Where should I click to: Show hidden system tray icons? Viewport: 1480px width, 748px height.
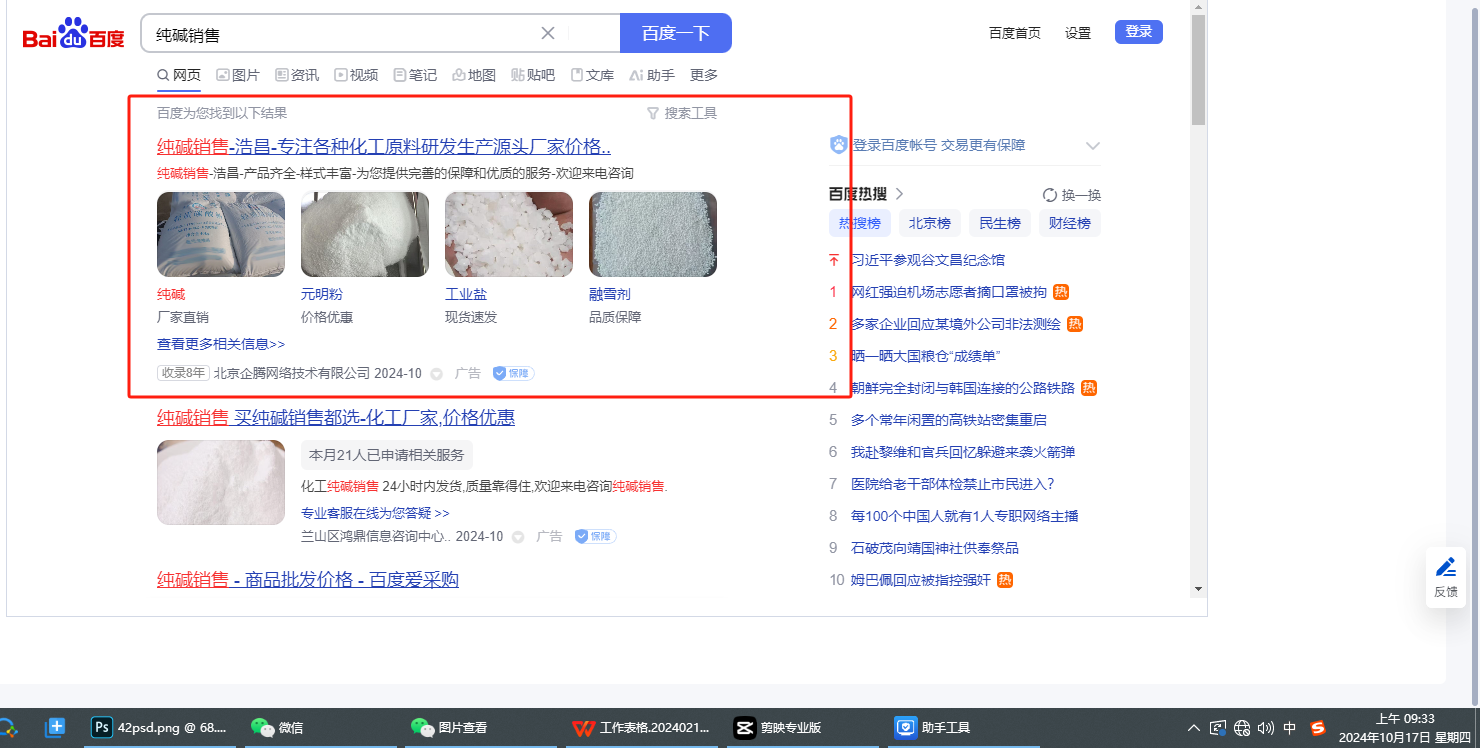point(1194,728)
